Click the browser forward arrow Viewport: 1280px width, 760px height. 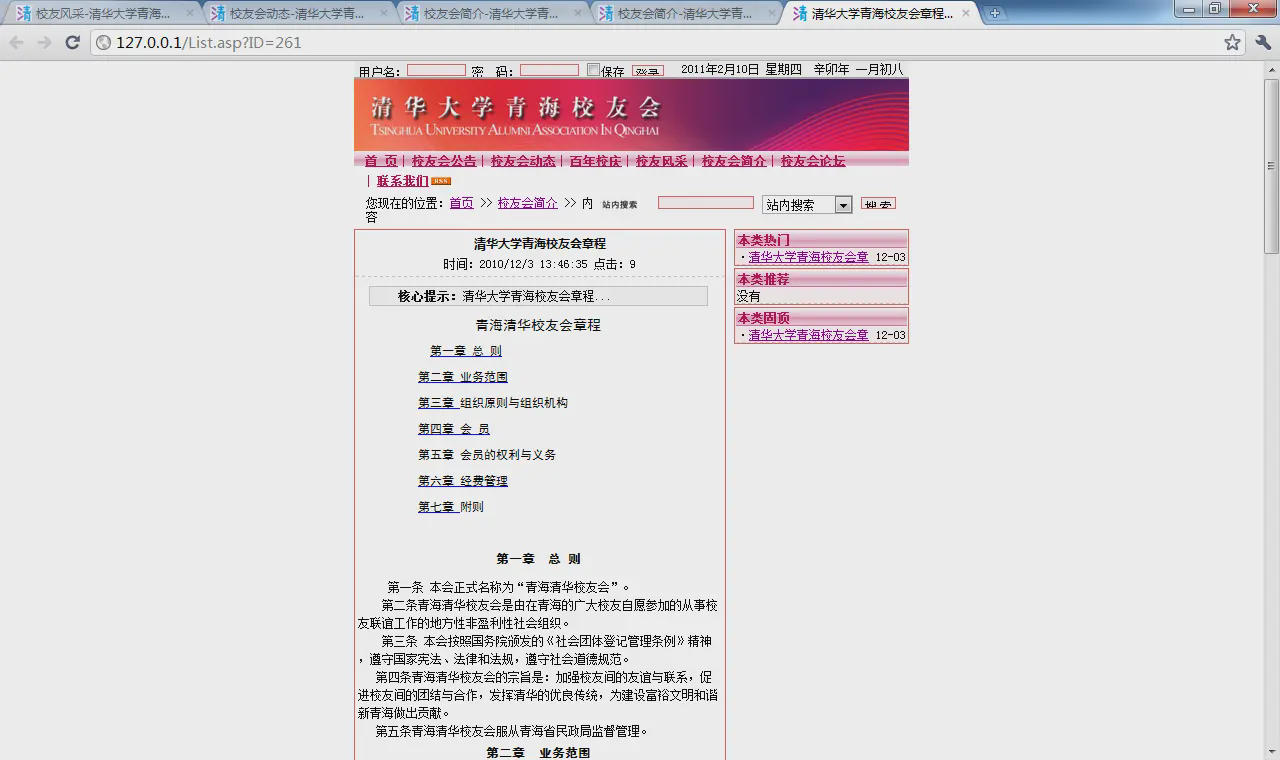point(44,42)
